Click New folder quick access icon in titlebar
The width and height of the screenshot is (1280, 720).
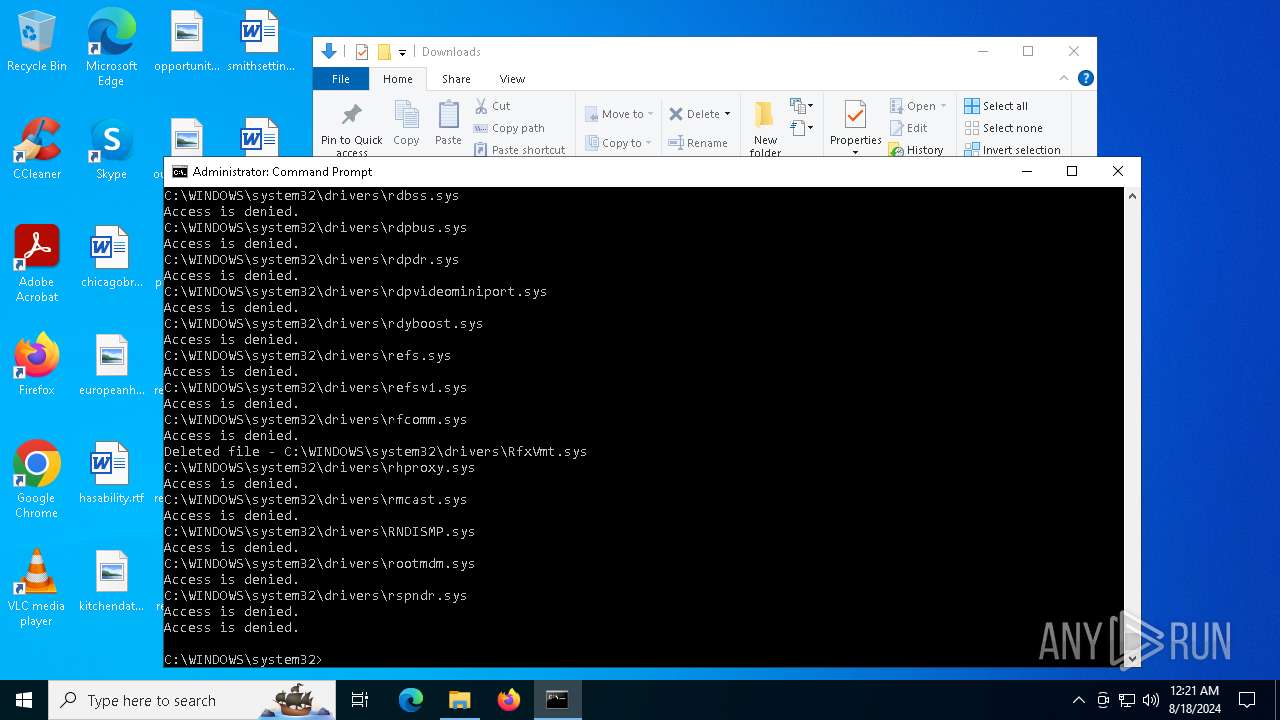click(384, 52)
